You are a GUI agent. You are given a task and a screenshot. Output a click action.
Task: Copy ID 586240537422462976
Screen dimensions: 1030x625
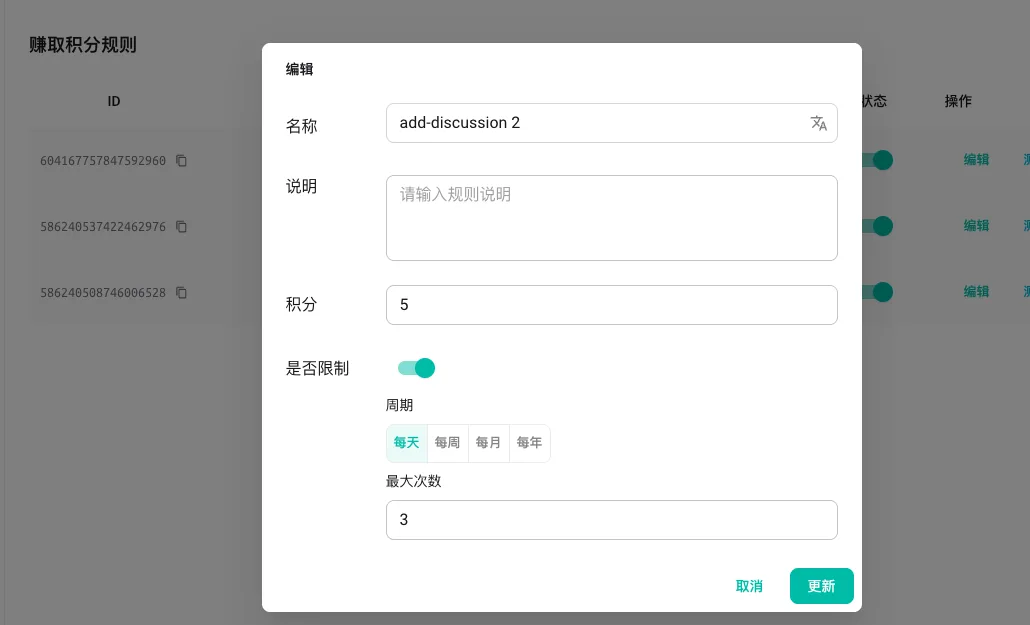[x=181, y=226]
